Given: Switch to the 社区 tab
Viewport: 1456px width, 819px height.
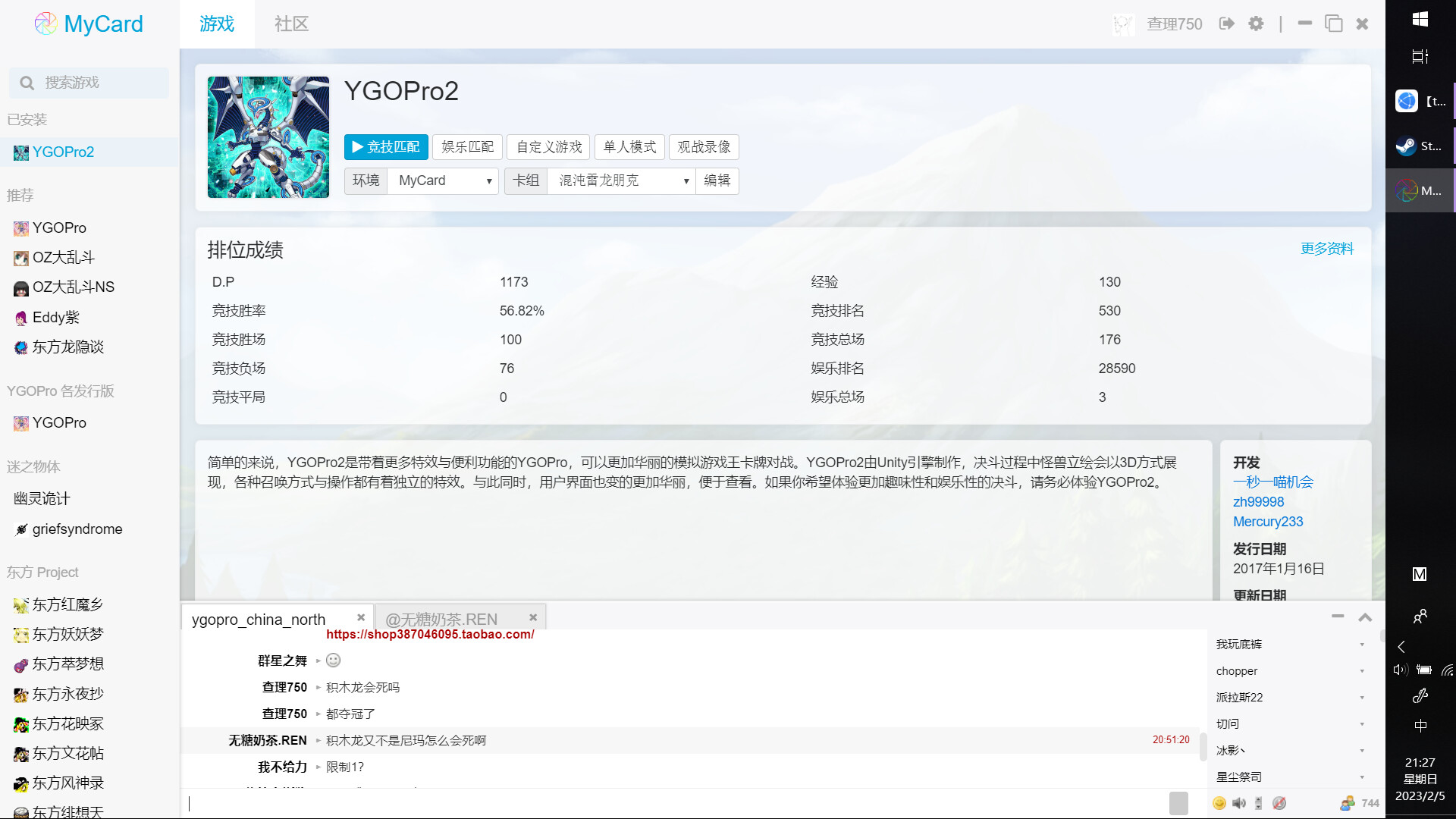Looking at the screenshot, I should [x=291, y=24].
